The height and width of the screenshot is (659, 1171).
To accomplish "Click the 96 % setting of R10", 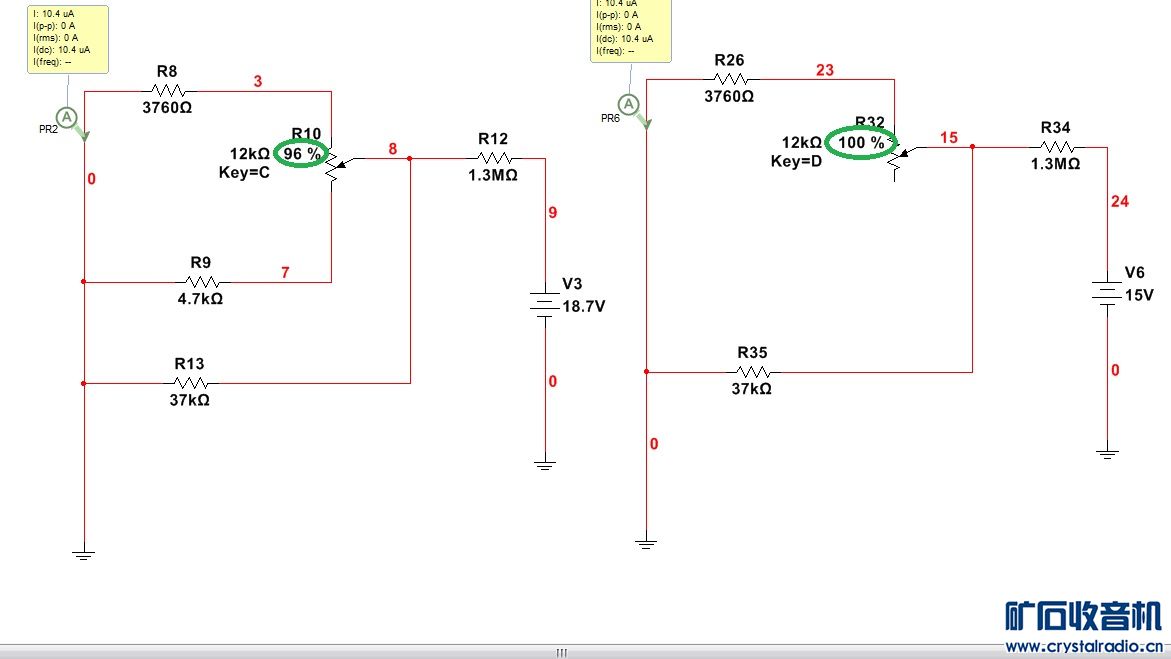I will pos(302,154).
